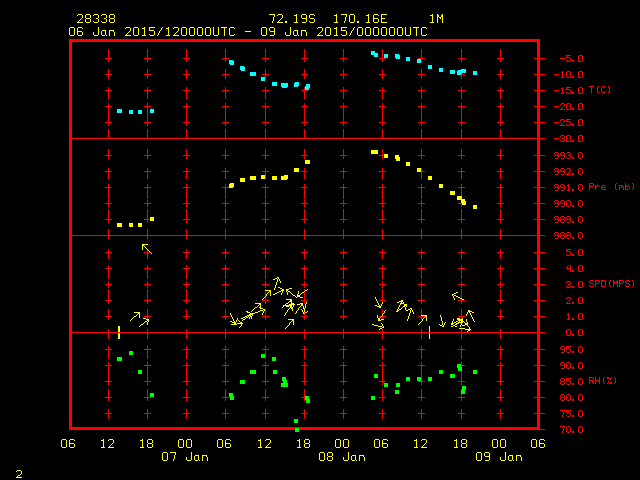Click the 991.0 pressure tick value

point(569,188)
